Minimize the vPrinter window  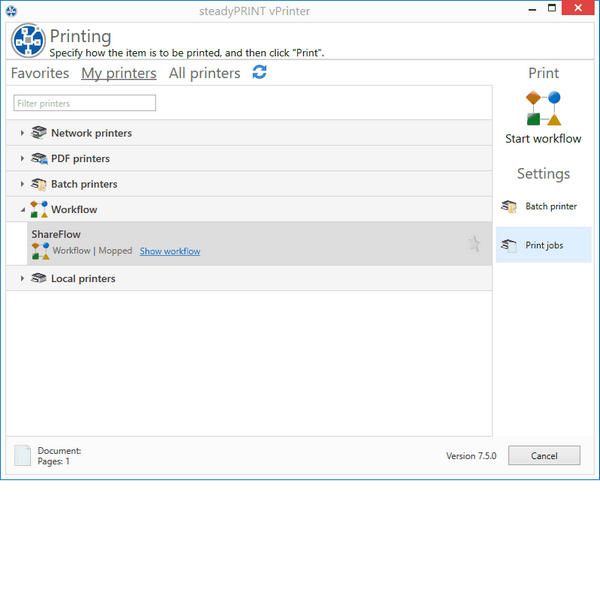(532, 9)
